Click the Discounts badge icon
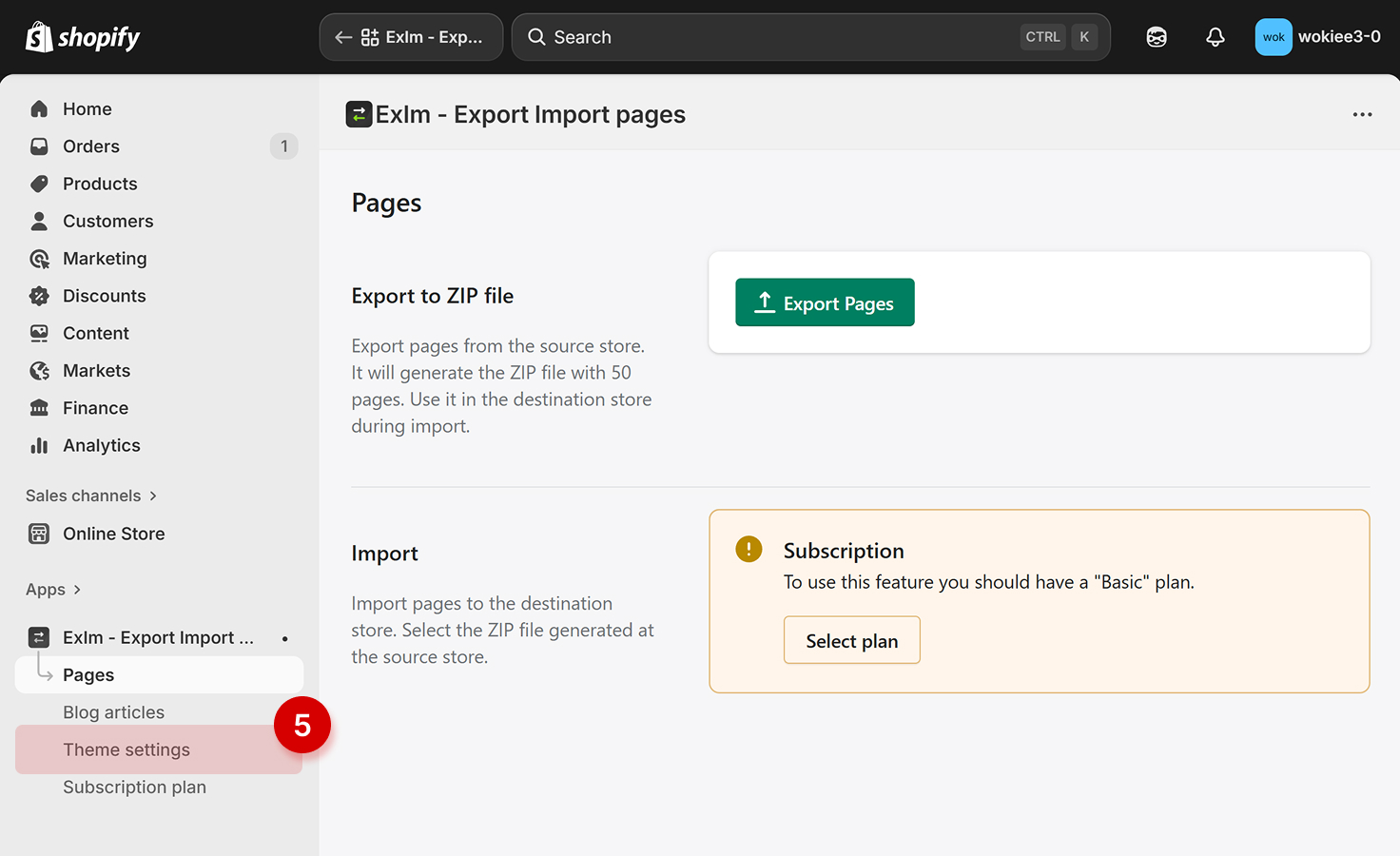Viewport: 1400px width, 856px height. point(39,296)
